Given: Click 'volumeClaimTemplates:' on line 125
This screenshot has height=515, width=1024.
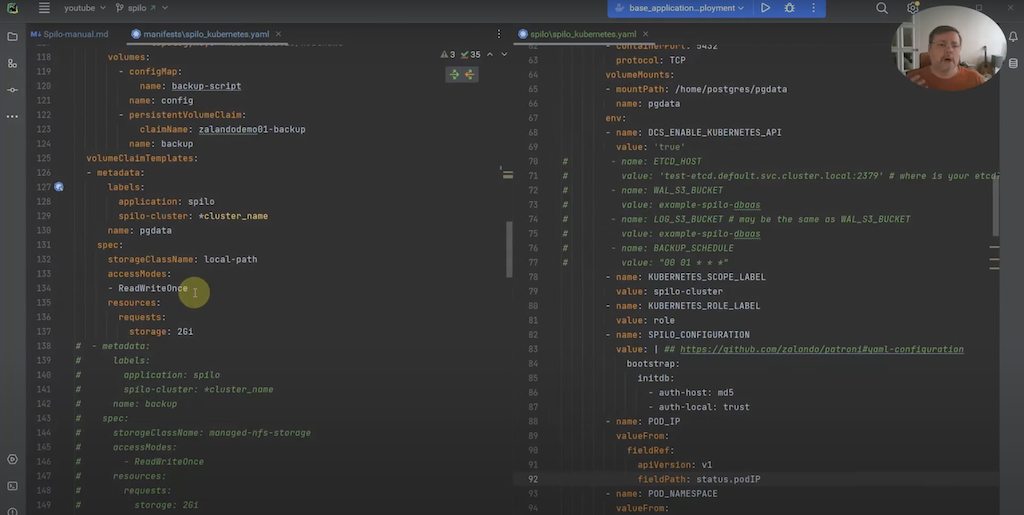Looking at the screenshot, I should click(142, 159).
